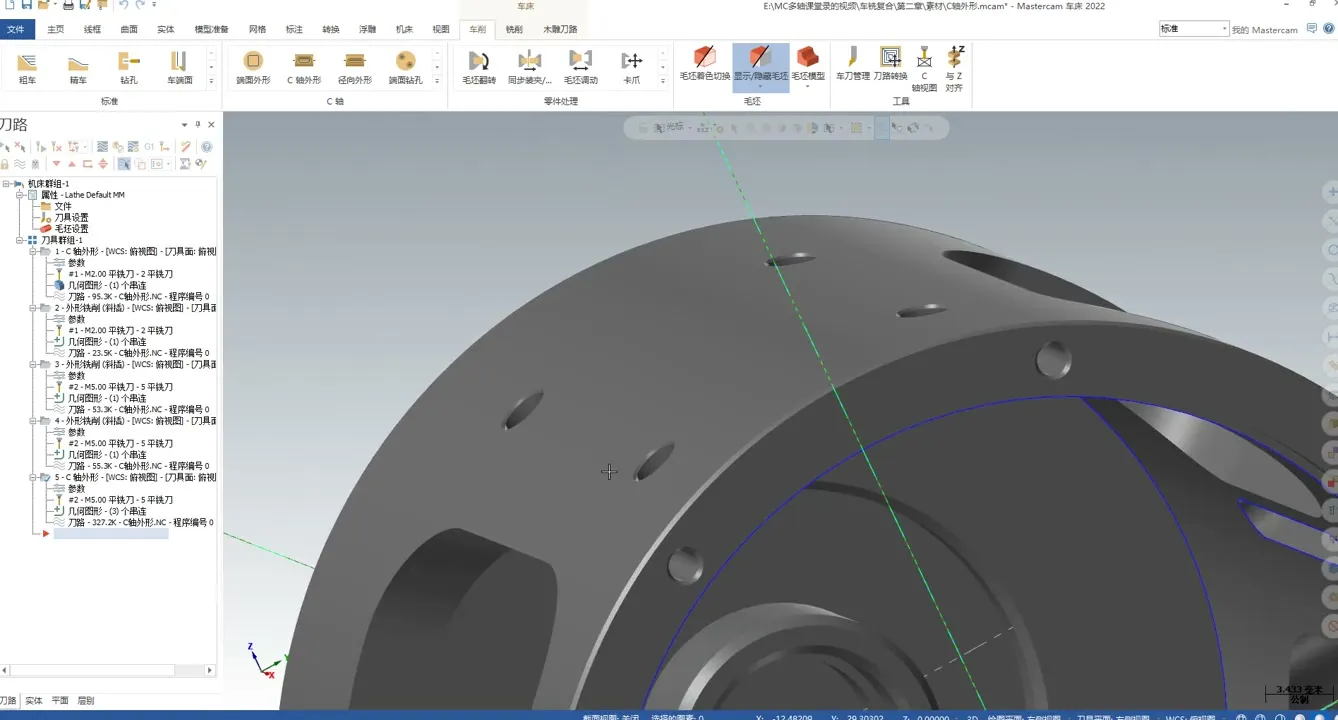Open the 文件 menu tab
The width and height of the screenshot is (1338, 720).
coord(16,29)
